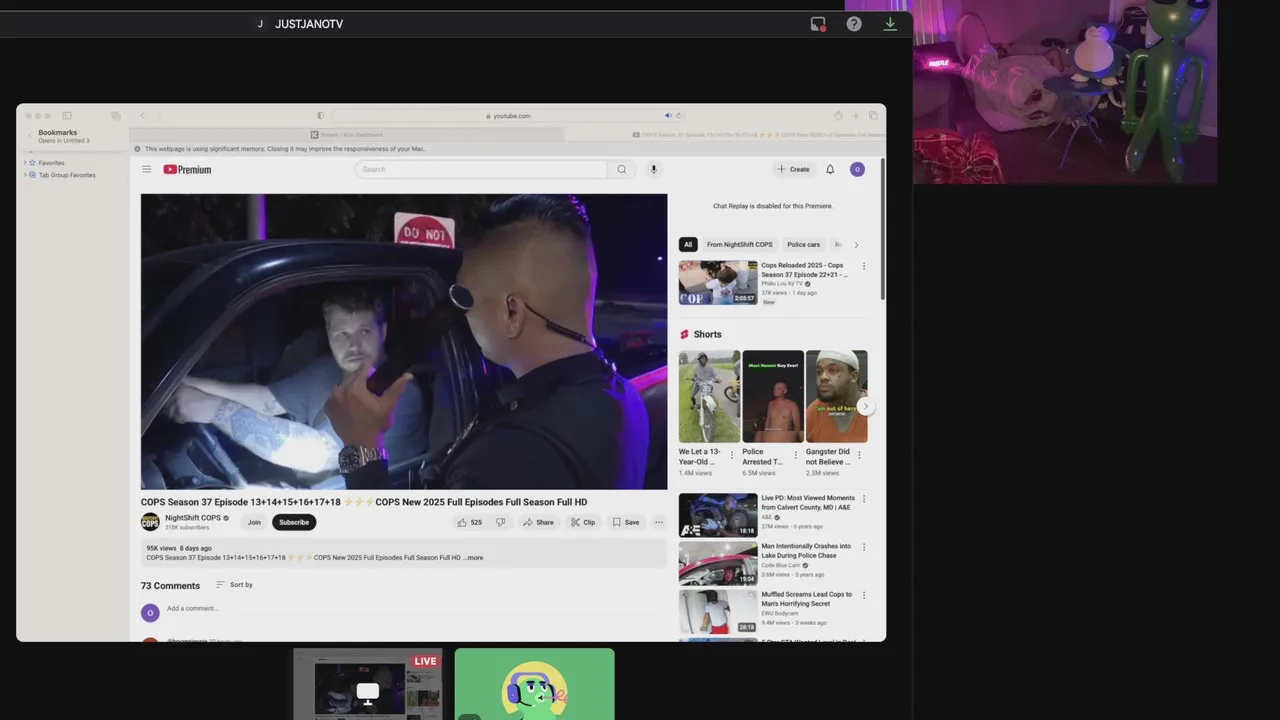Open 'We Let a 13-Year-Old' short
The height and width of the screenshot is (720, 1280).
click(709, 396)
